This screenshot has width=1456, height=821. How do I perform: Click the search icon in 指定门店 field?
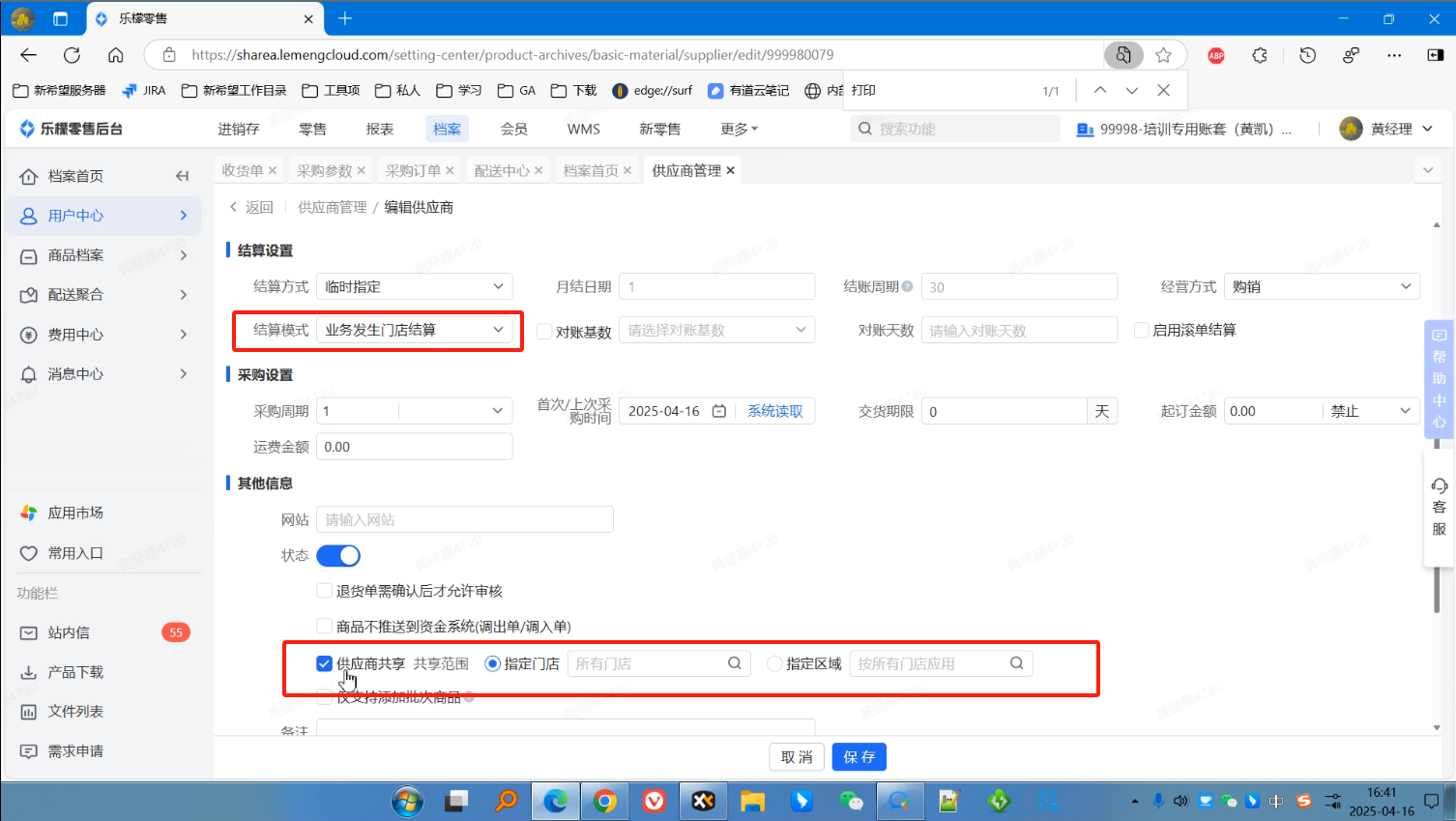[x=735, y=663]
